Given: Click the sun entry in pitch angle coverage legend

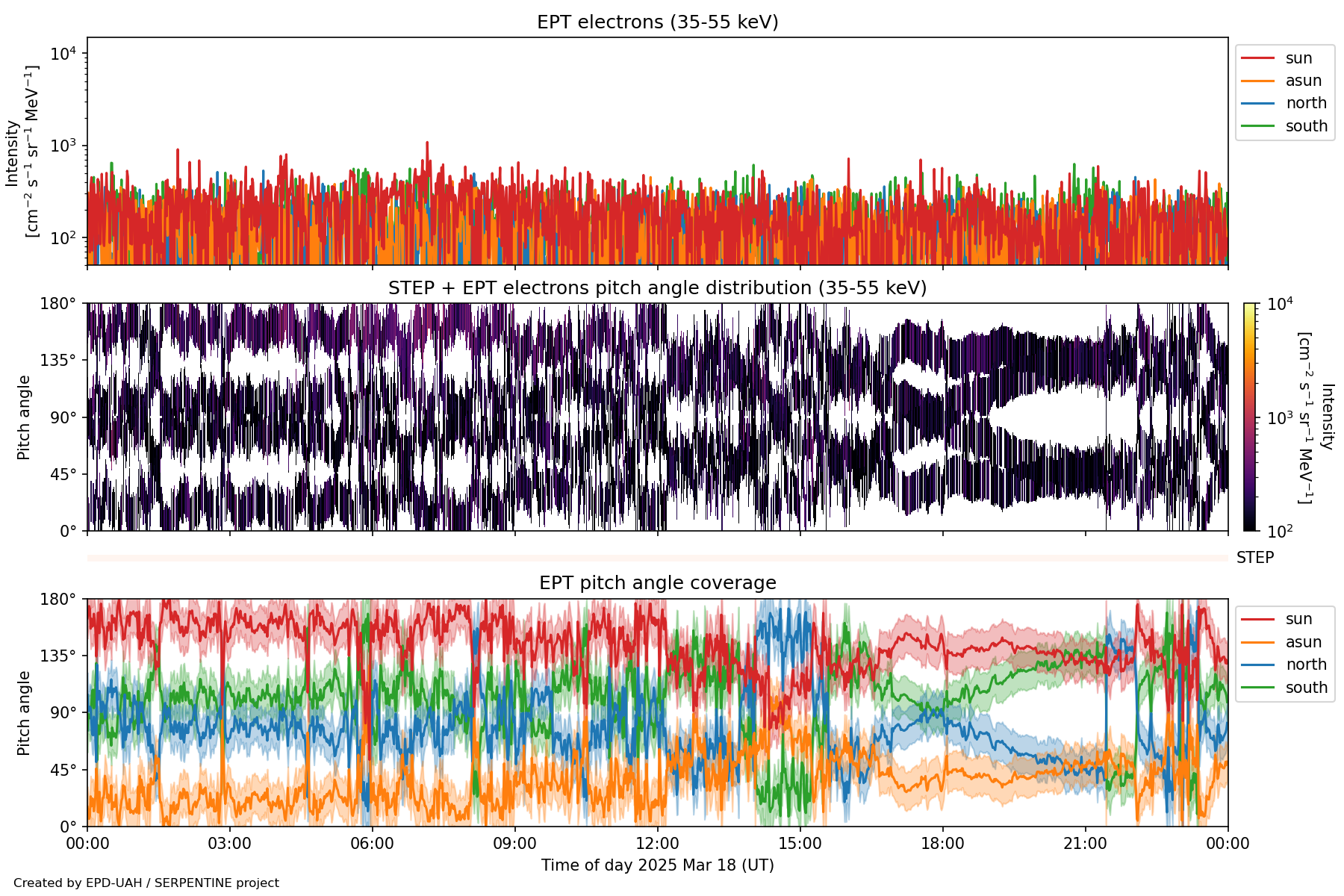Looking at the screenshot, I should pyautogui.click(x=1298, y=619).
